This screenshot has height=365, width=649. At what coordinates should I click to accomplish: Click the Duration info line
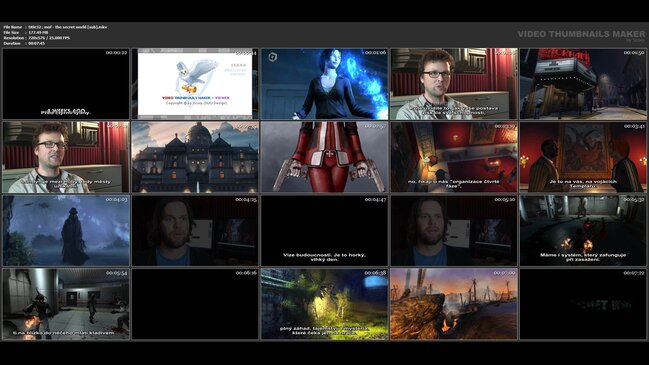point(24,43)
